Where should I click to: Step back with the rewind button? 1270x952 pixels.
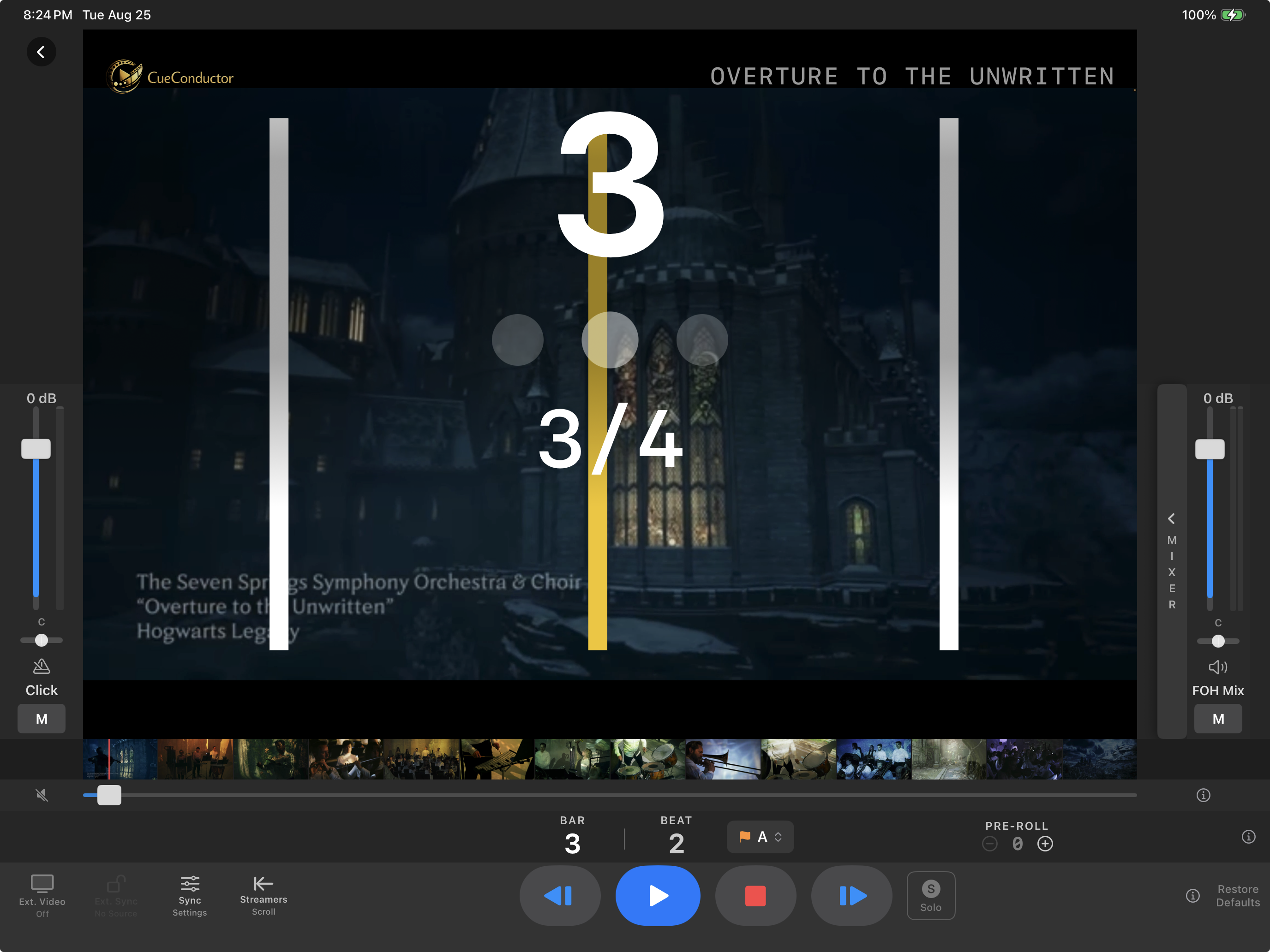(560, 895)
